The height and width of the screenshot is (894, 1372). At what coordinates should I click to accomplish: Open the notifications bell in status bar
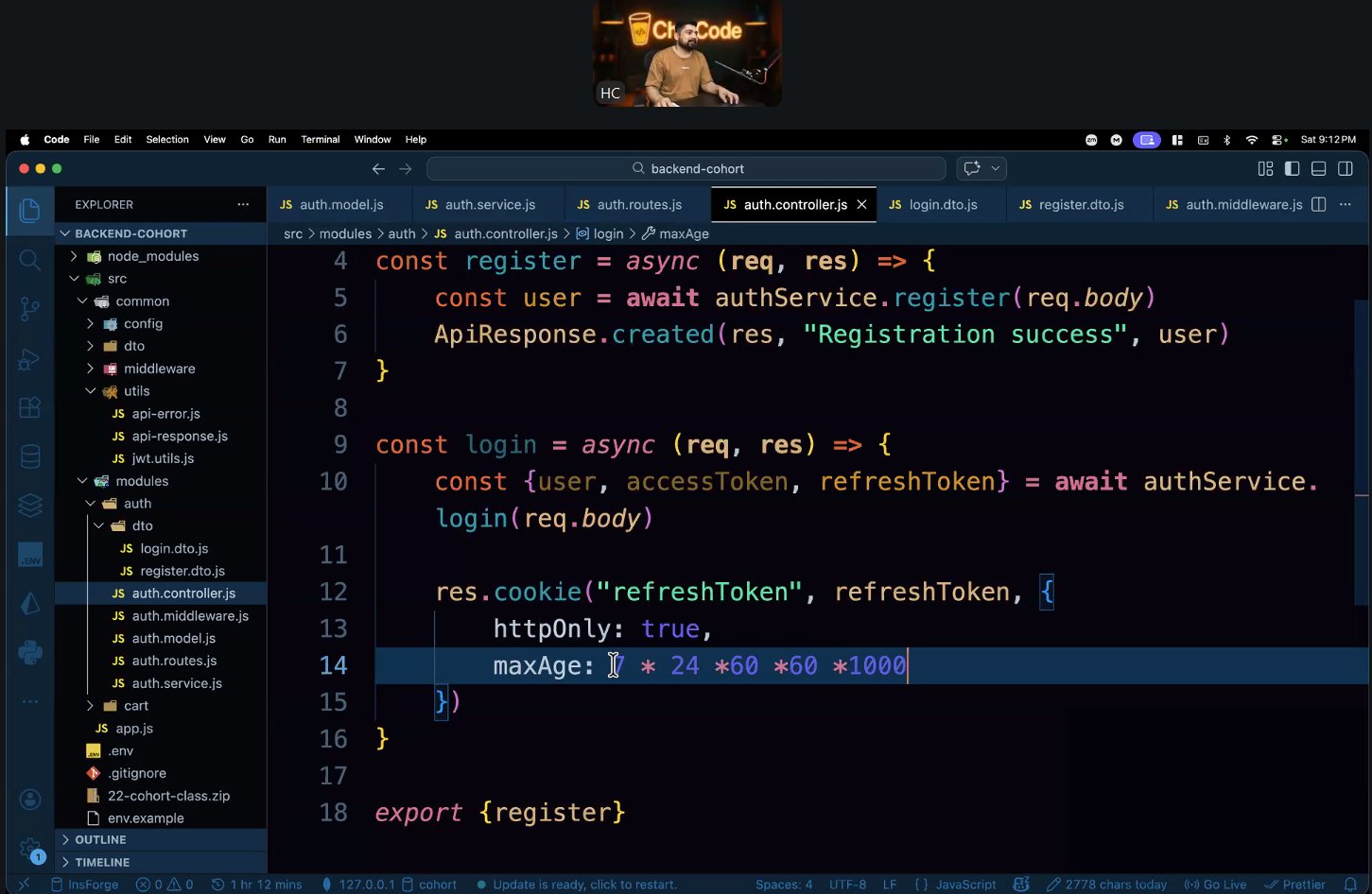[x=1350, y=885]
